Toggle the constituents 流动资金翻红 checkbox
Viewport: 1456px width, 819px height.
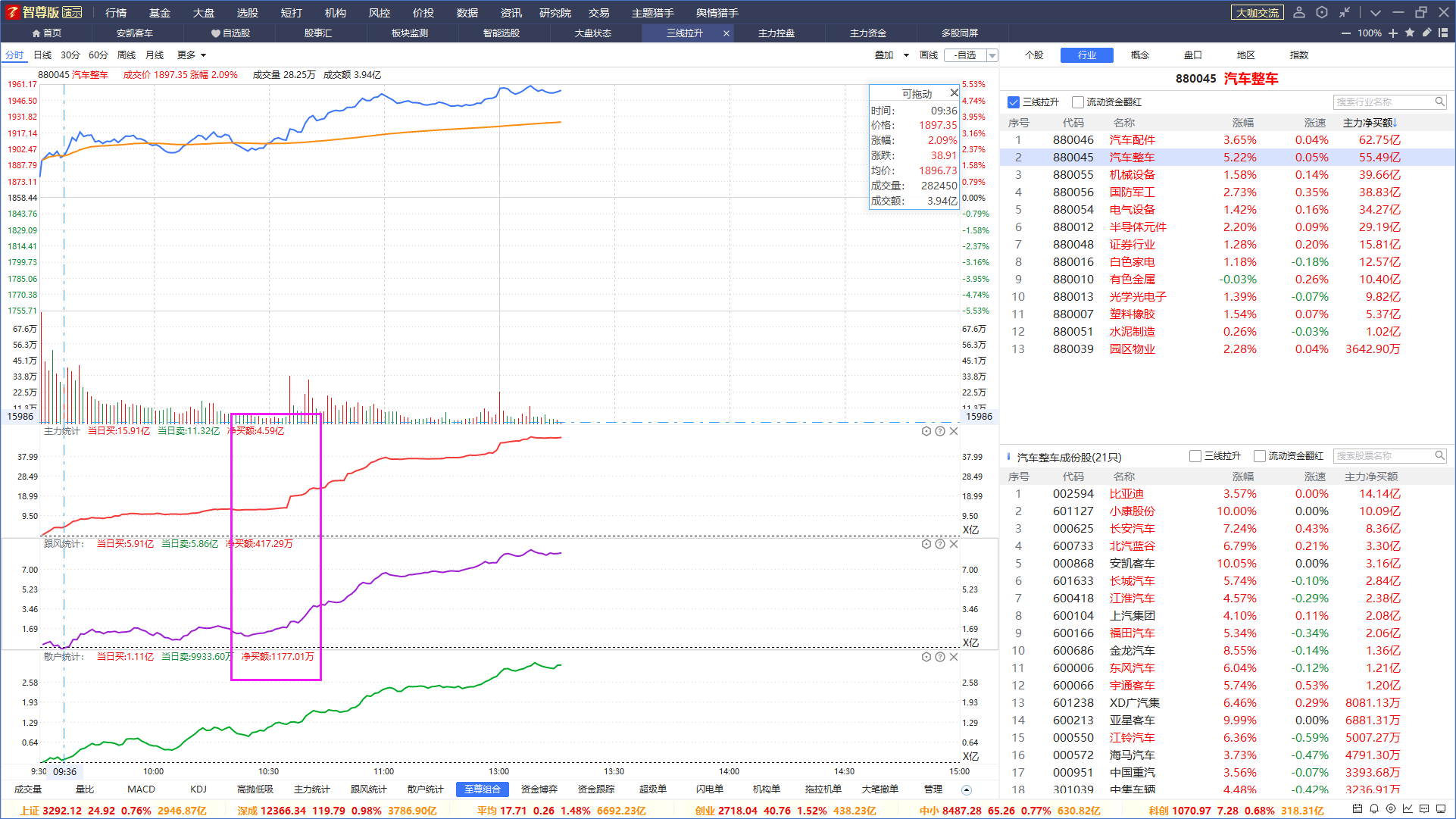[x=1260, y=456]
